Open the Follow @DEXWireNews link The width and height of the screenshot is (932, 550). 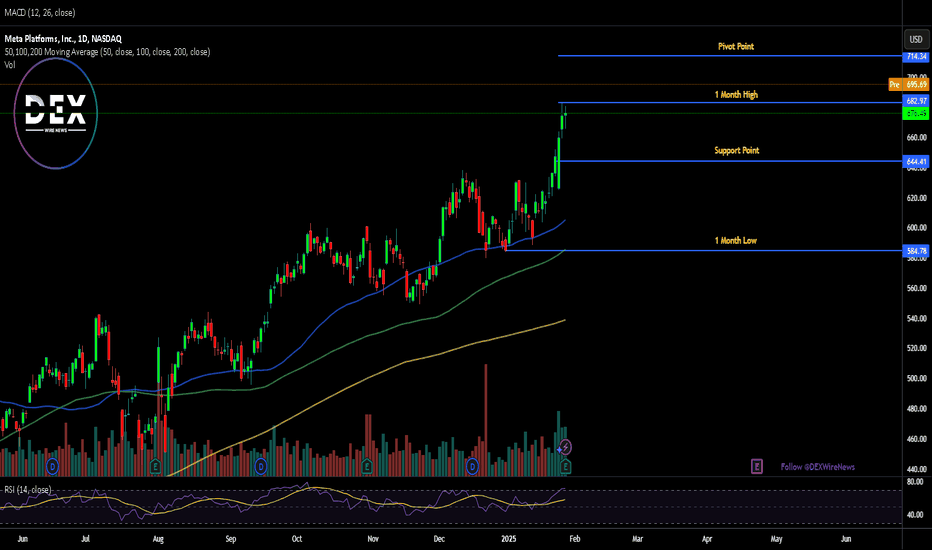[x=817, y=467]
